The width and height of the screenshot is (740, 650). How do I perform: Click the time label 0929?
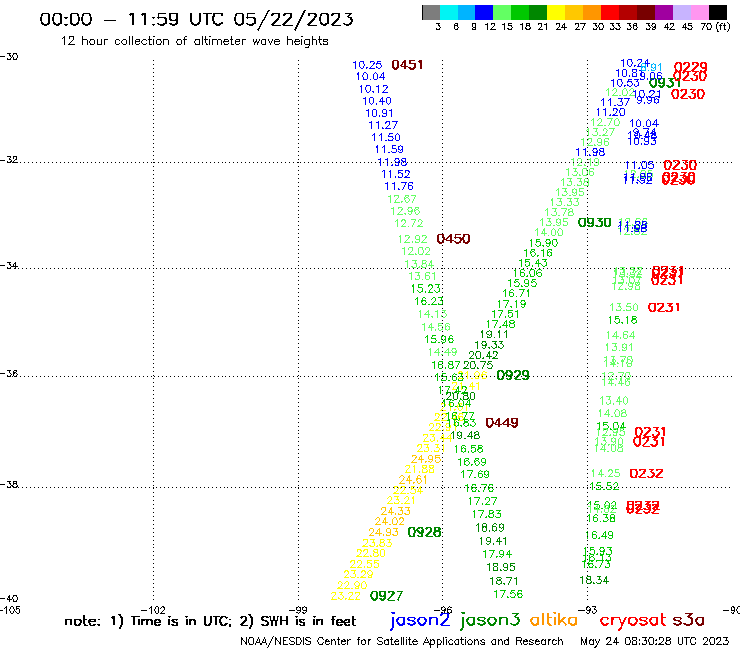513,375
